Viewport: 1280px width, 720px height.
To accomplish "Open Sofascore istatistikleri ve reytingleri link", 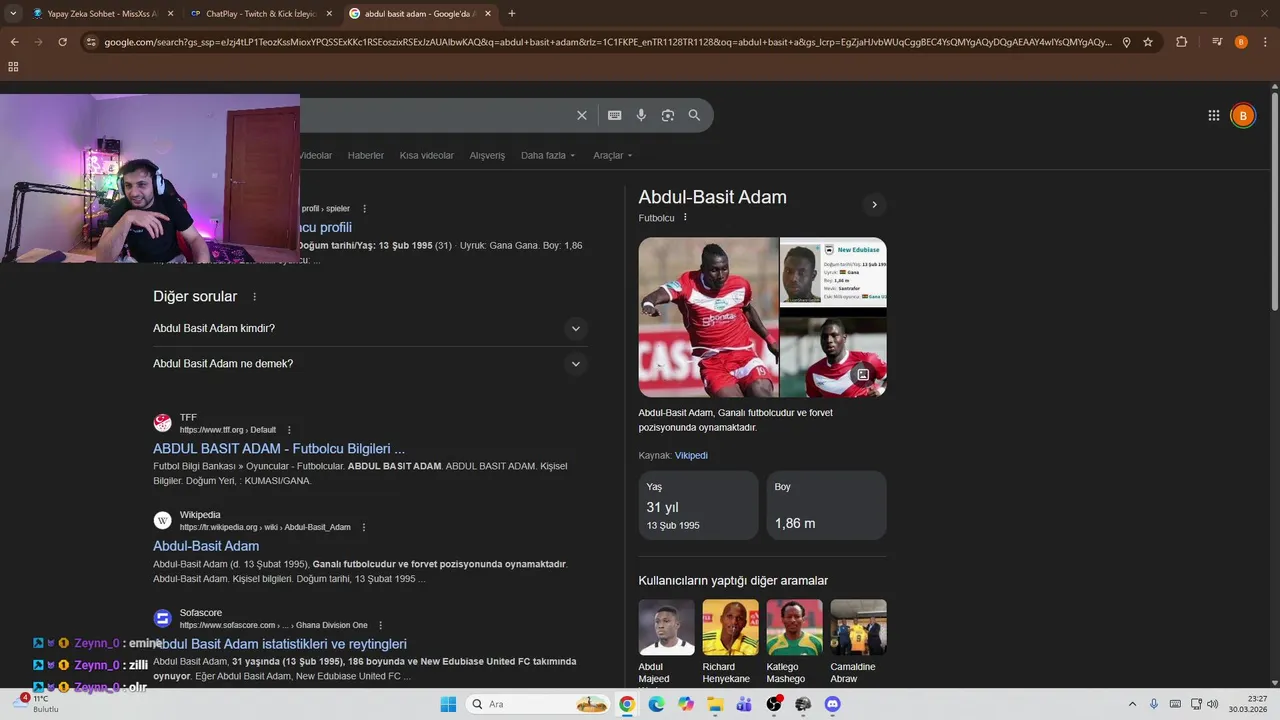I will pyautogui.click(x=280, y=644).
